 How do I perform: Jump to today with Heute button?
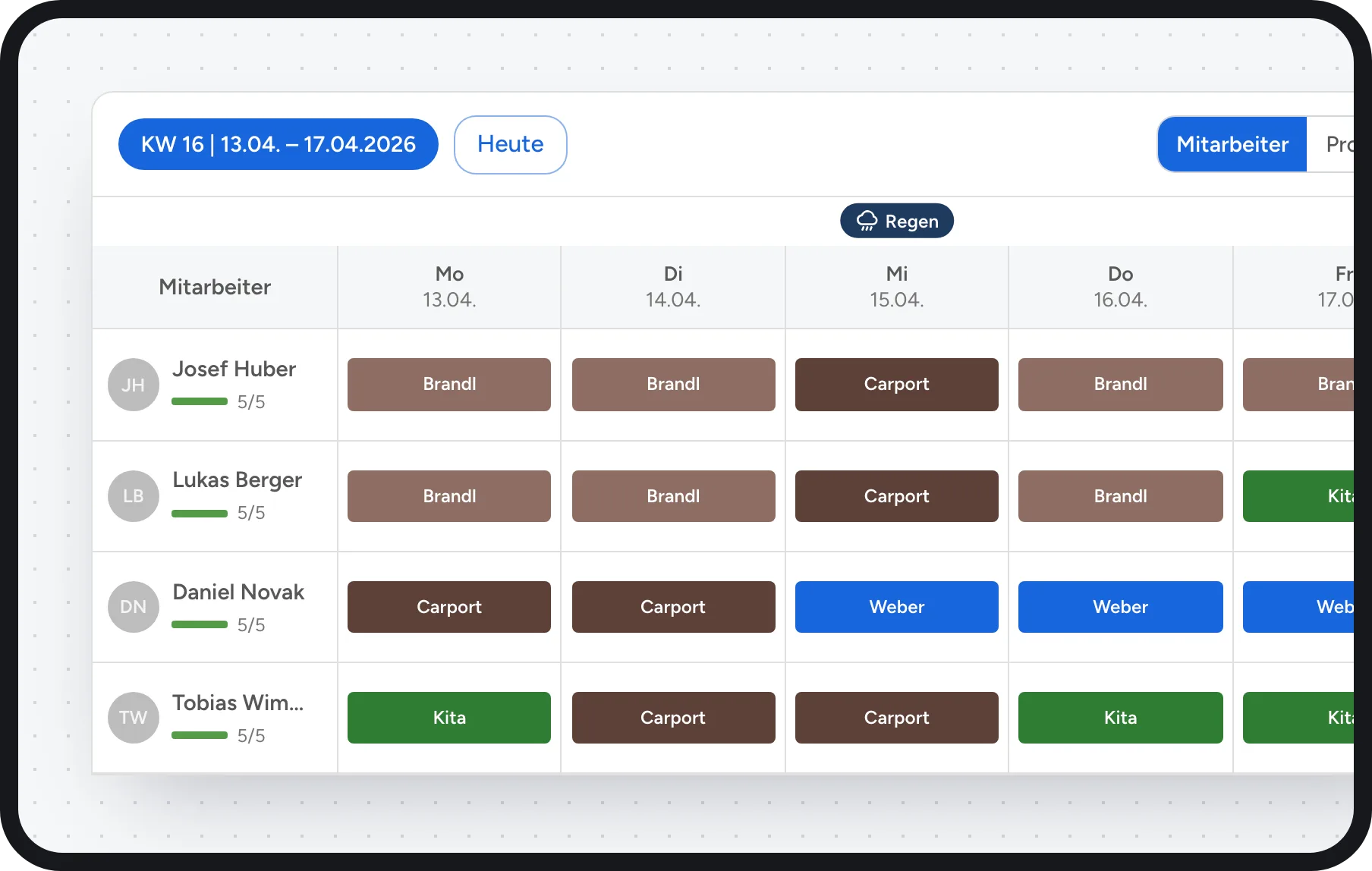511,144
